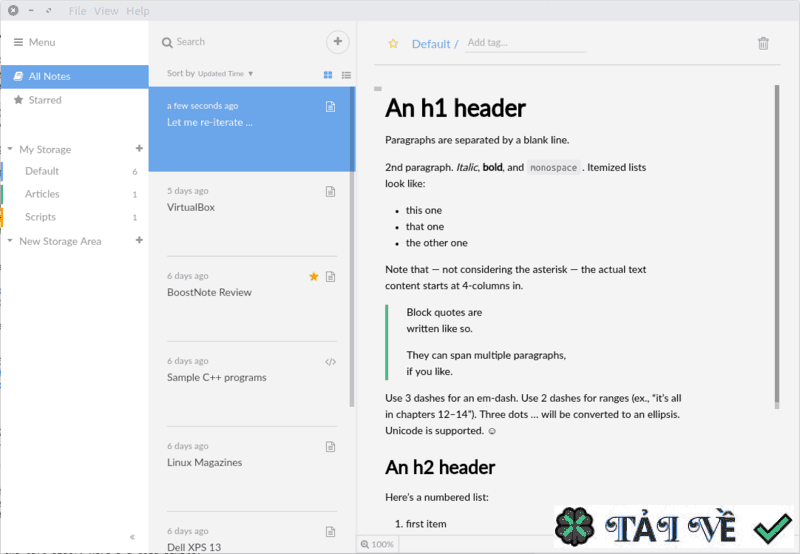Open the hamburger Menu icon
This screenshot has height=554, width=800.
(18, 42)
